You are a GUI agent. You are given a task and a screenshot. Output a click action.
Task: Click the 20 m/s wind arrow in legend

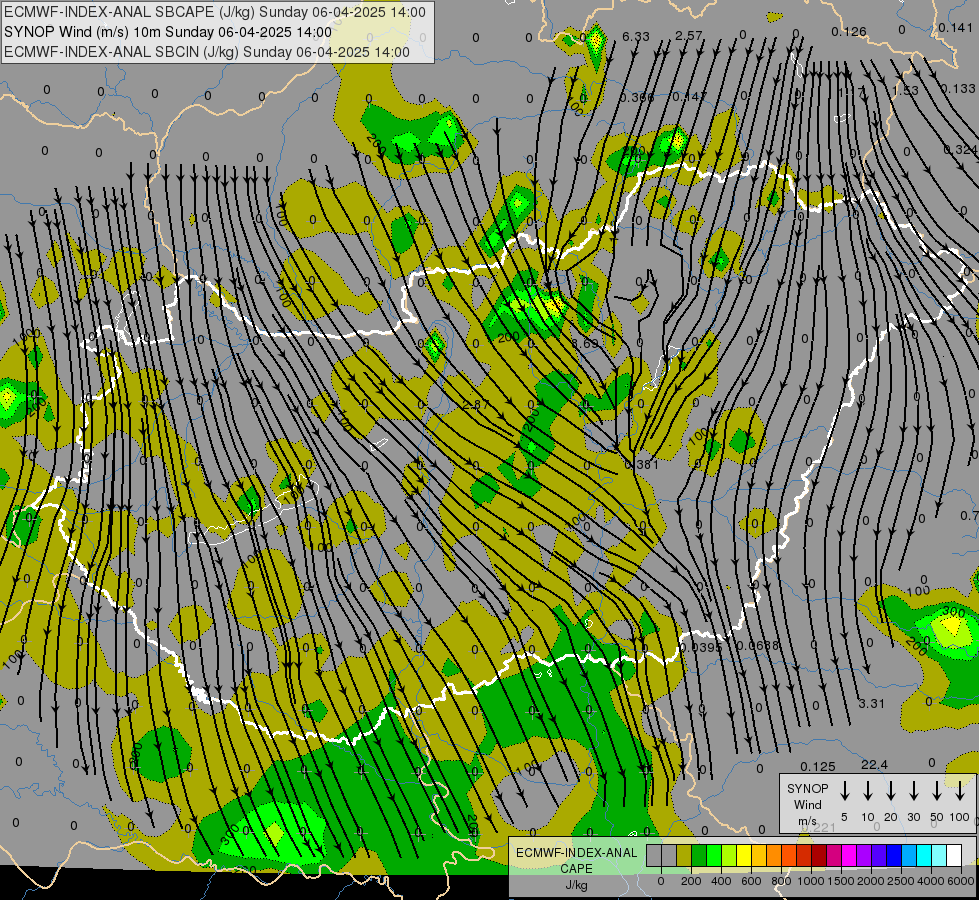[x=891, y=790]
